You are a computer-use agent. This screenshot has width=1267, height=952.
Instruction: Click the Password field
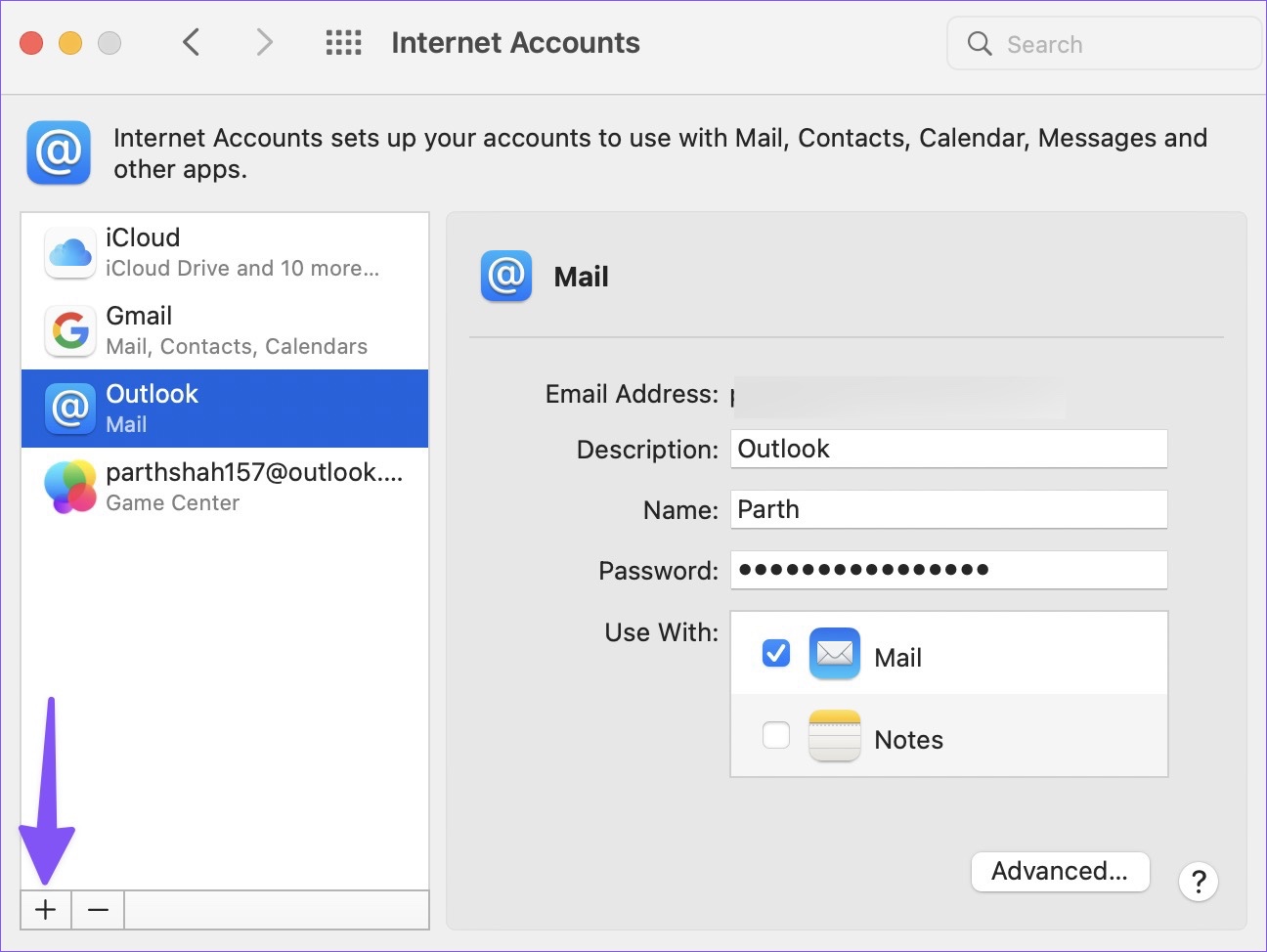(948, 570)
